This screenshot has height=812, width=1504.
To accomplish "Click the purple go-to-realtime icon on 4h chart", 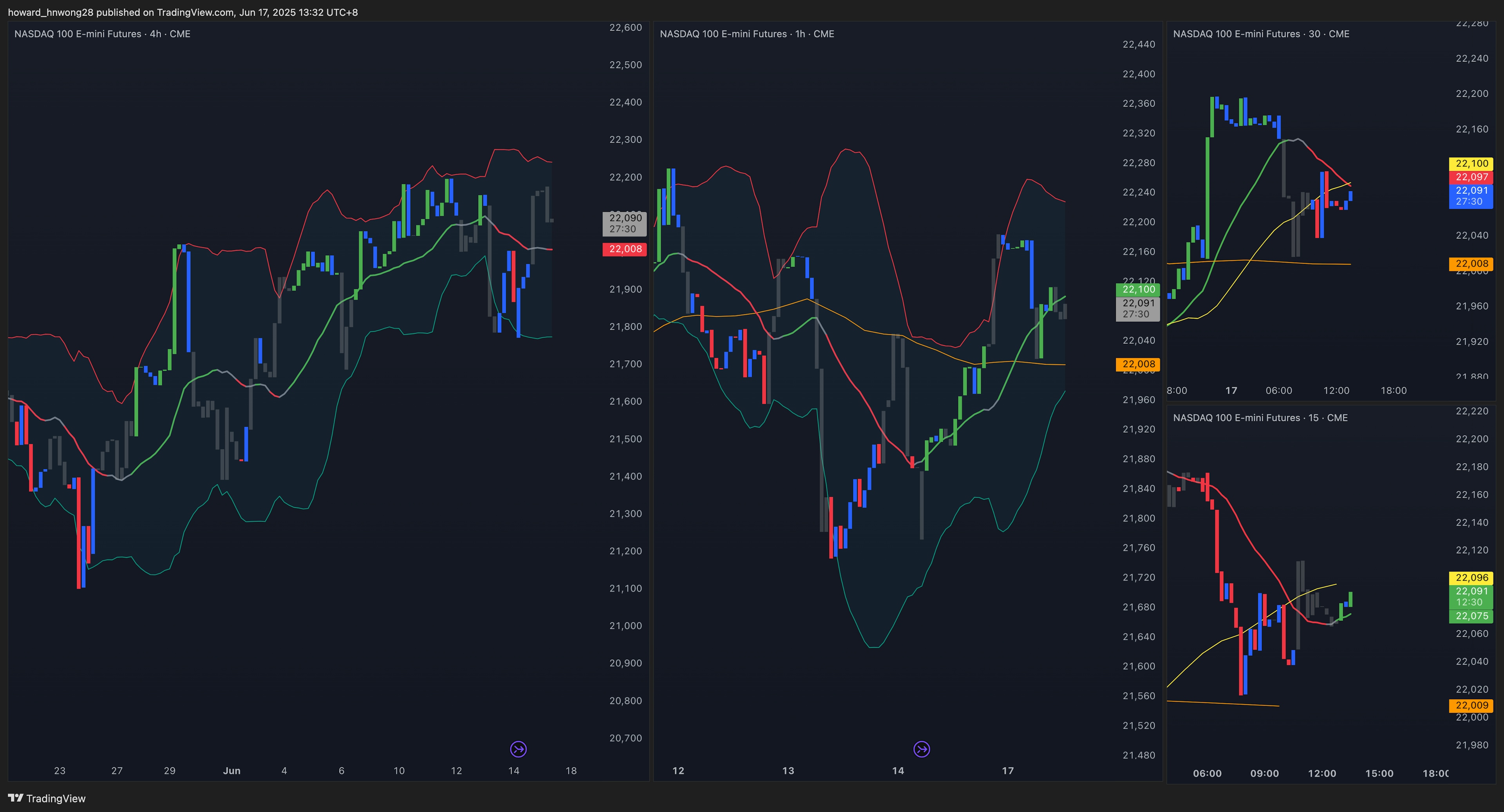I will [x=518, y=749].
